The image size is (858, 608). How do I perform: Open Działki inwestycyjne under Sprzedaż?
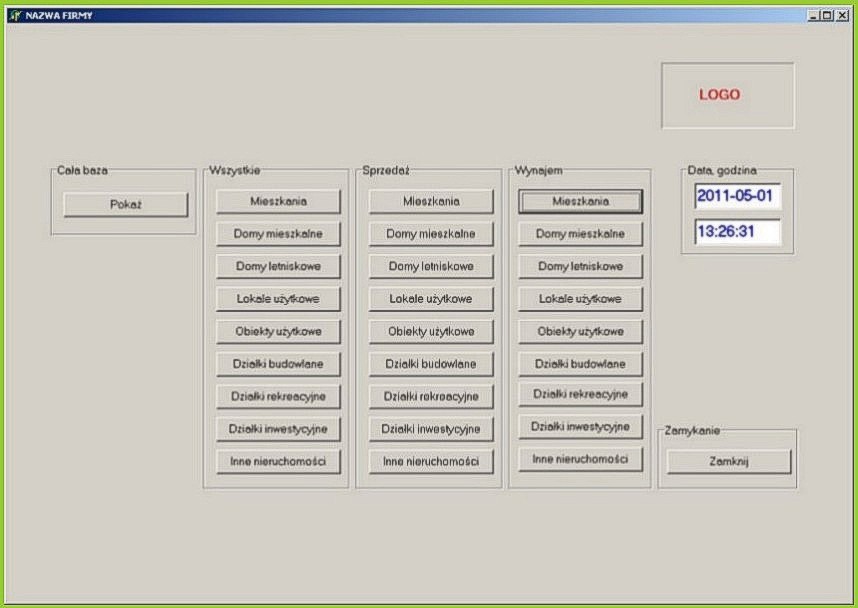click(431, 429)
